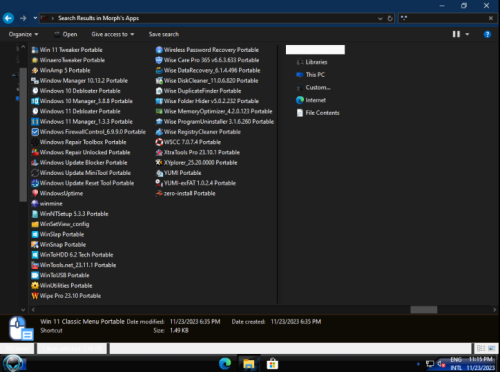Click the WSCC 7.0.7.4 Portable icon
500x372 pixels.
tap(159, 142)
